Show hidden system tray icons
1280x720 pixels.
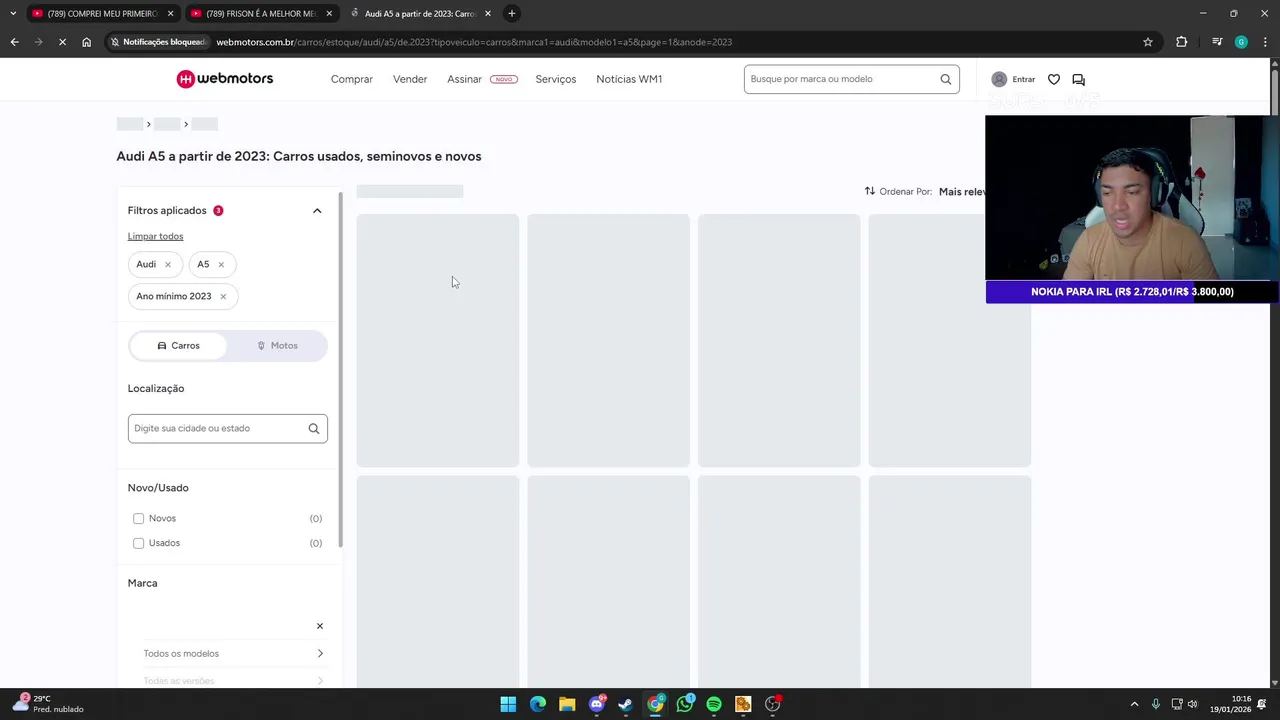[1134, 704]
